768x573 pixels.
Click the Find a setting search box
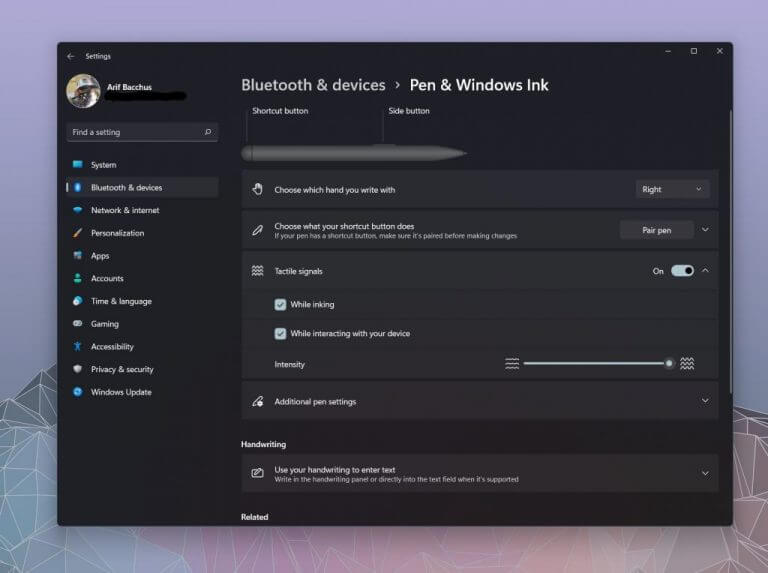coord(143,132)
